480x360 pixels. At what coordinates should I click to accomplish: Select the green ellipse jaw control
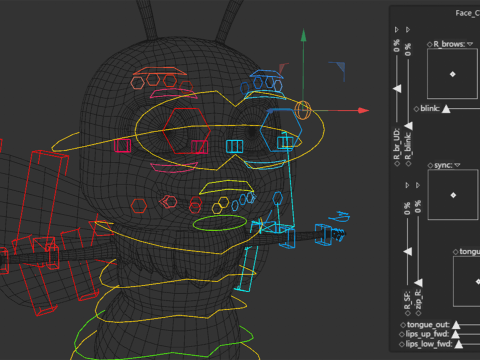click(220, 223)
